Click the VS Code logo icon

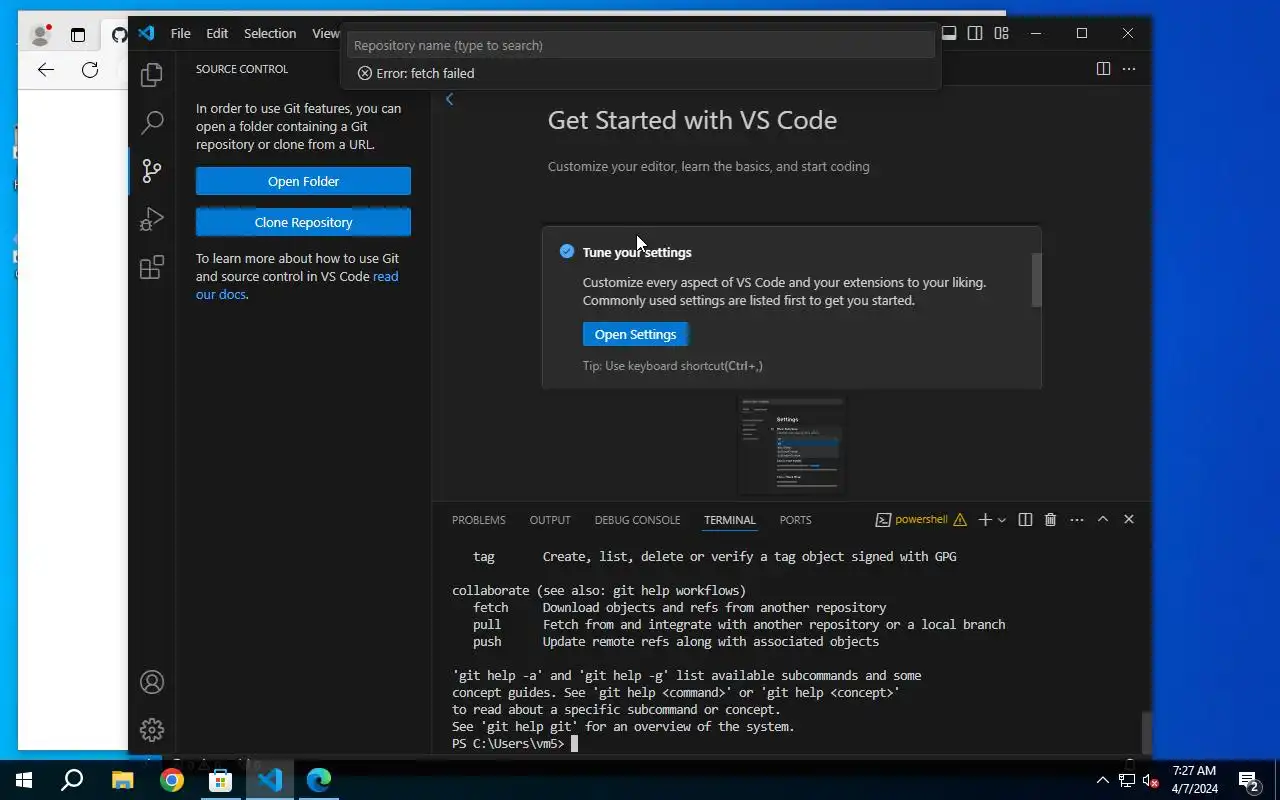(147, 33)
